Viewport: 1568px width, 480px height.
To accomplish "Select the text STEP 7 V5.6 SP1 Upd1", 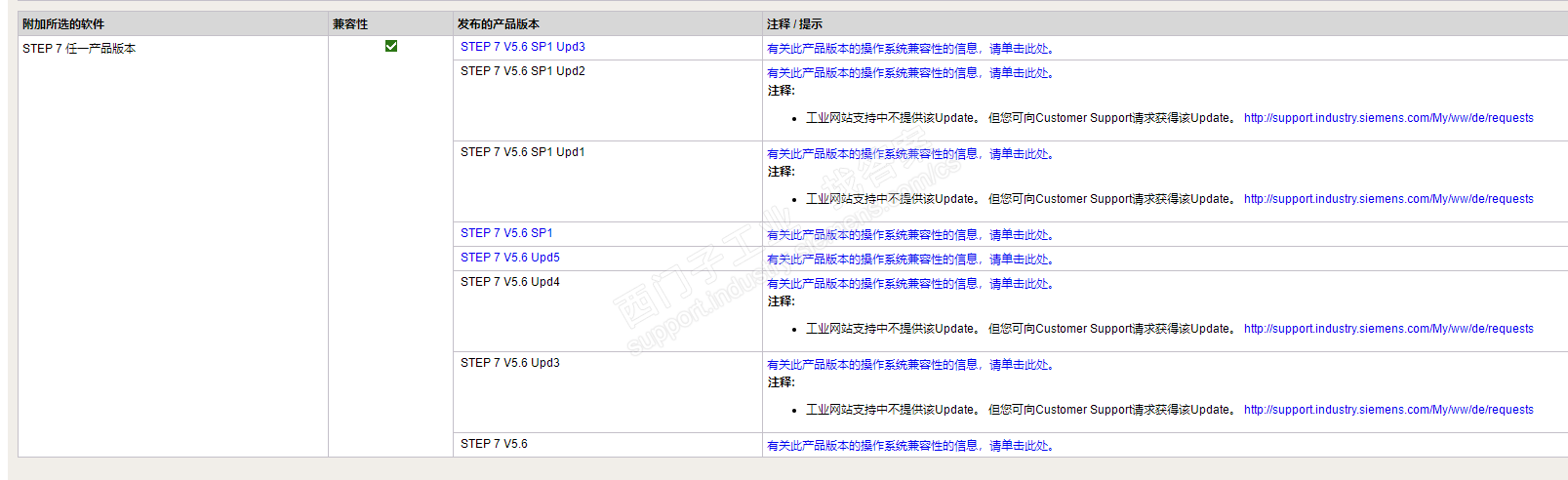I will click(x=523, y=152).
